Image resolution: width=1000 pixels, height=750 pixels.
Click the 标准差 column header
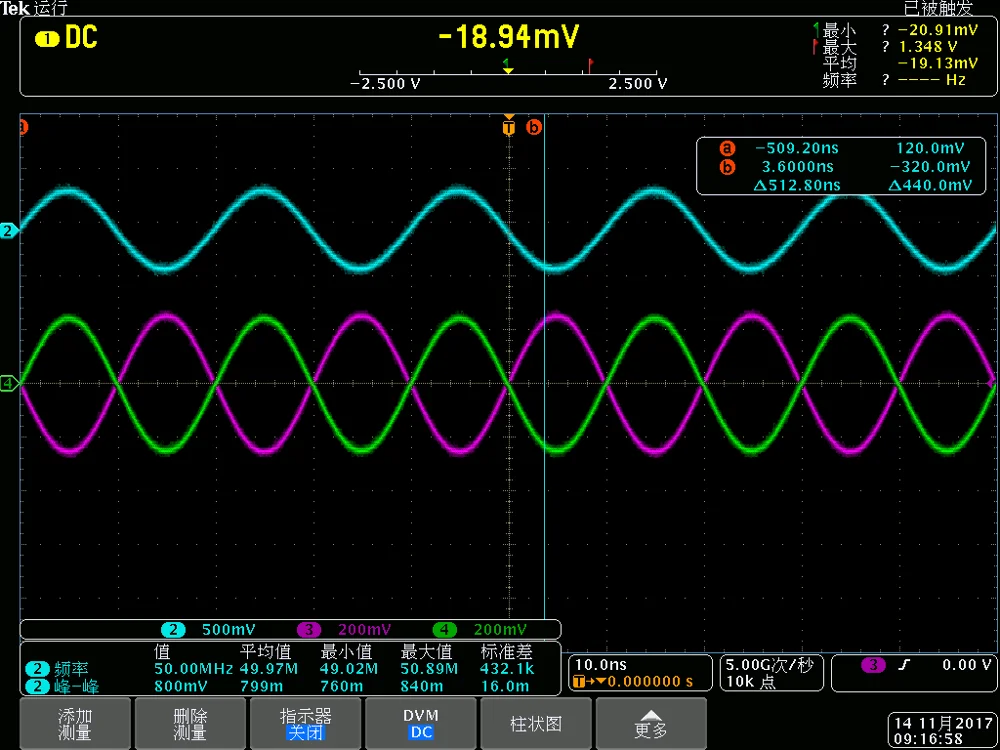click(506, 652)
